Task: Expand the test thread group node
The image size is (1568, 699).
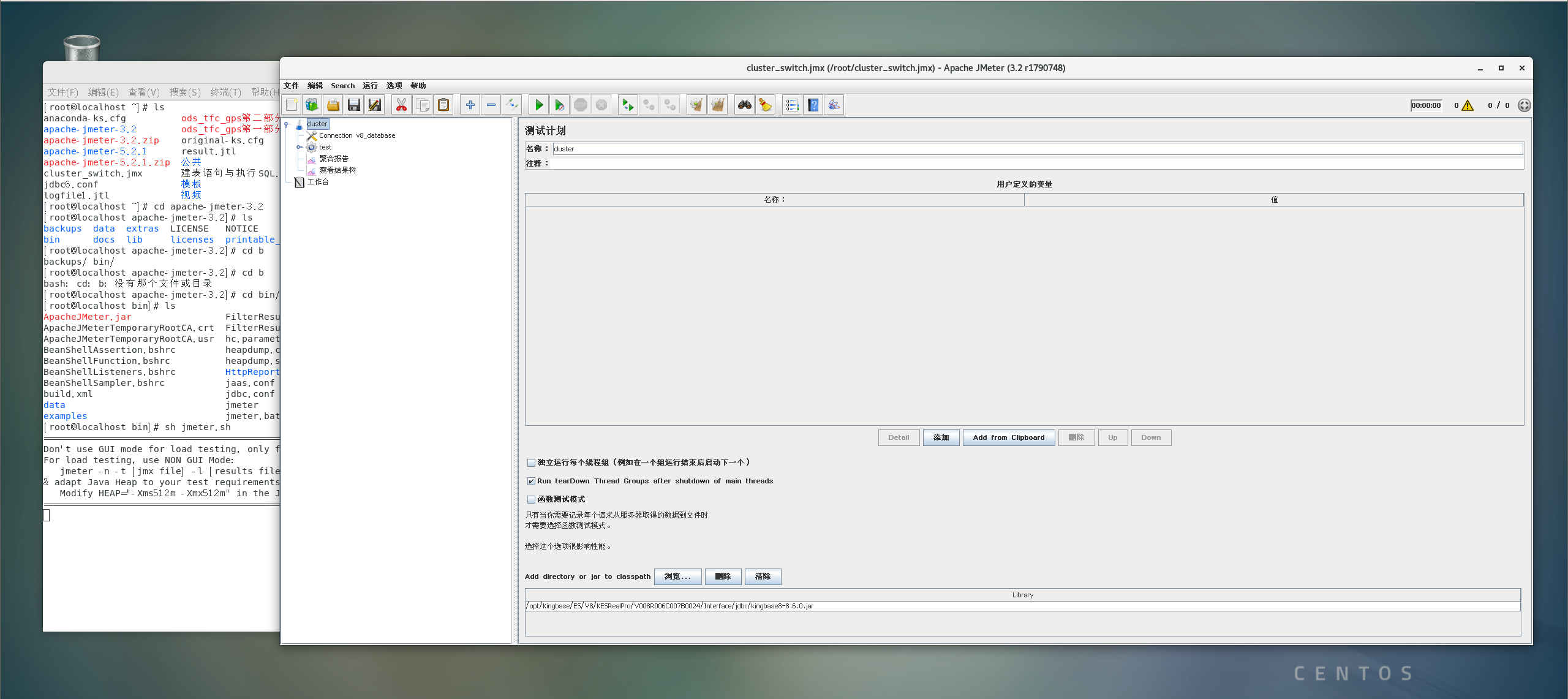Action: (x=299, y=147)
